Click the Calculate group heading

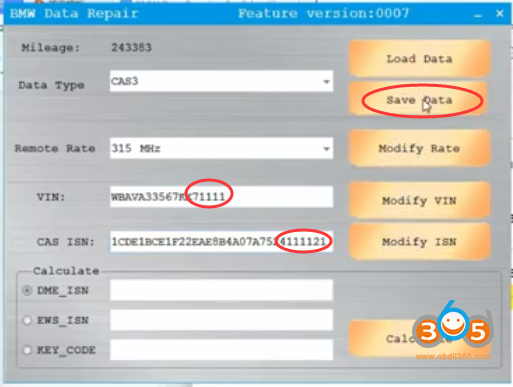click(66, 271)
